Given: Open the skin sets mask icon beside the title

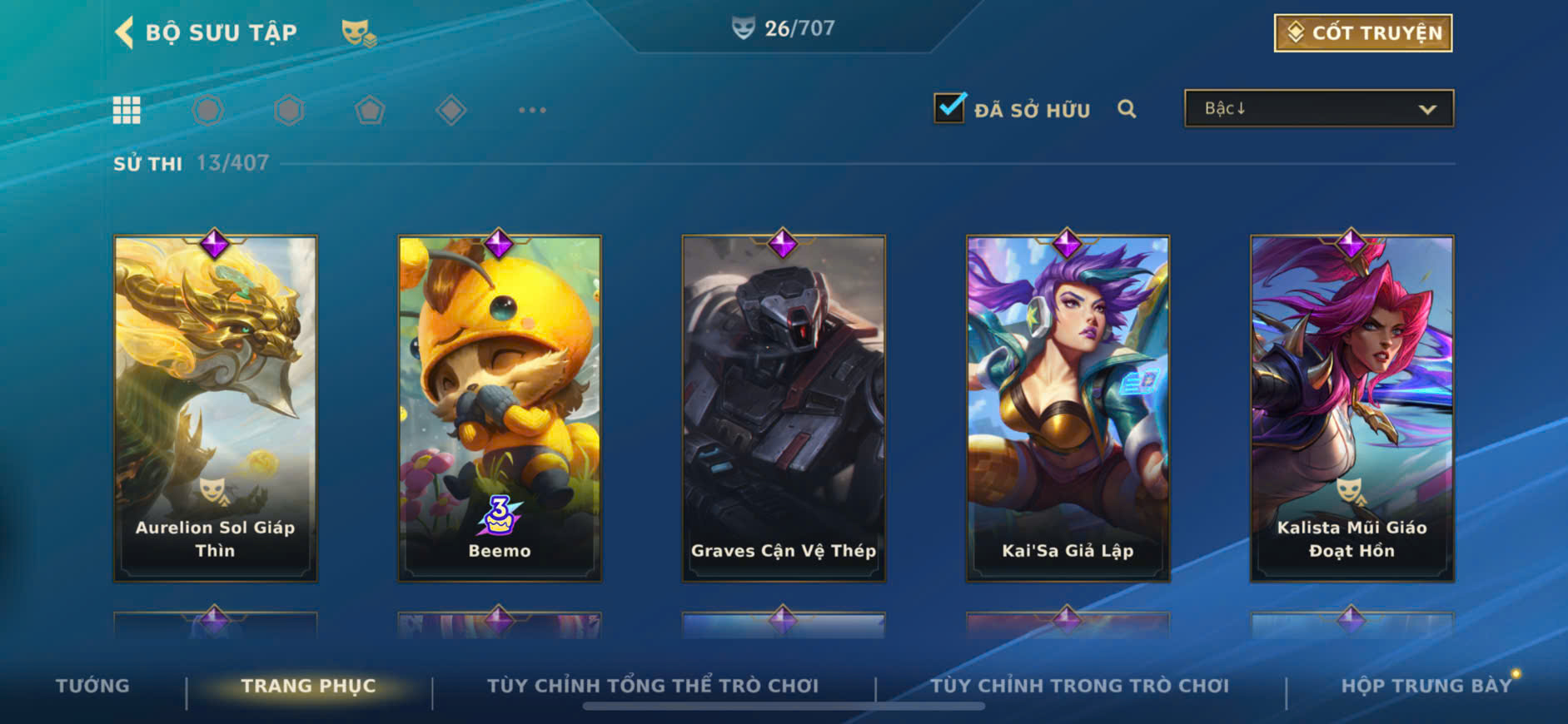Looking at the screenshot, I should 359,33.
